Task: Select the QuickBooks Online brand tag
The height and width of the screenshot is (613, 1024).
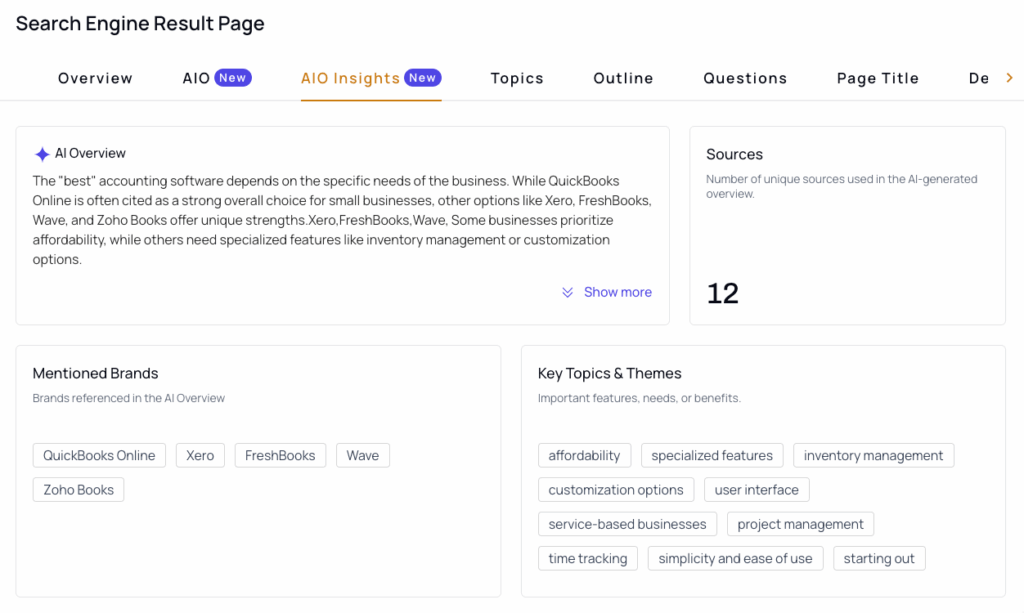Action: 99,455
